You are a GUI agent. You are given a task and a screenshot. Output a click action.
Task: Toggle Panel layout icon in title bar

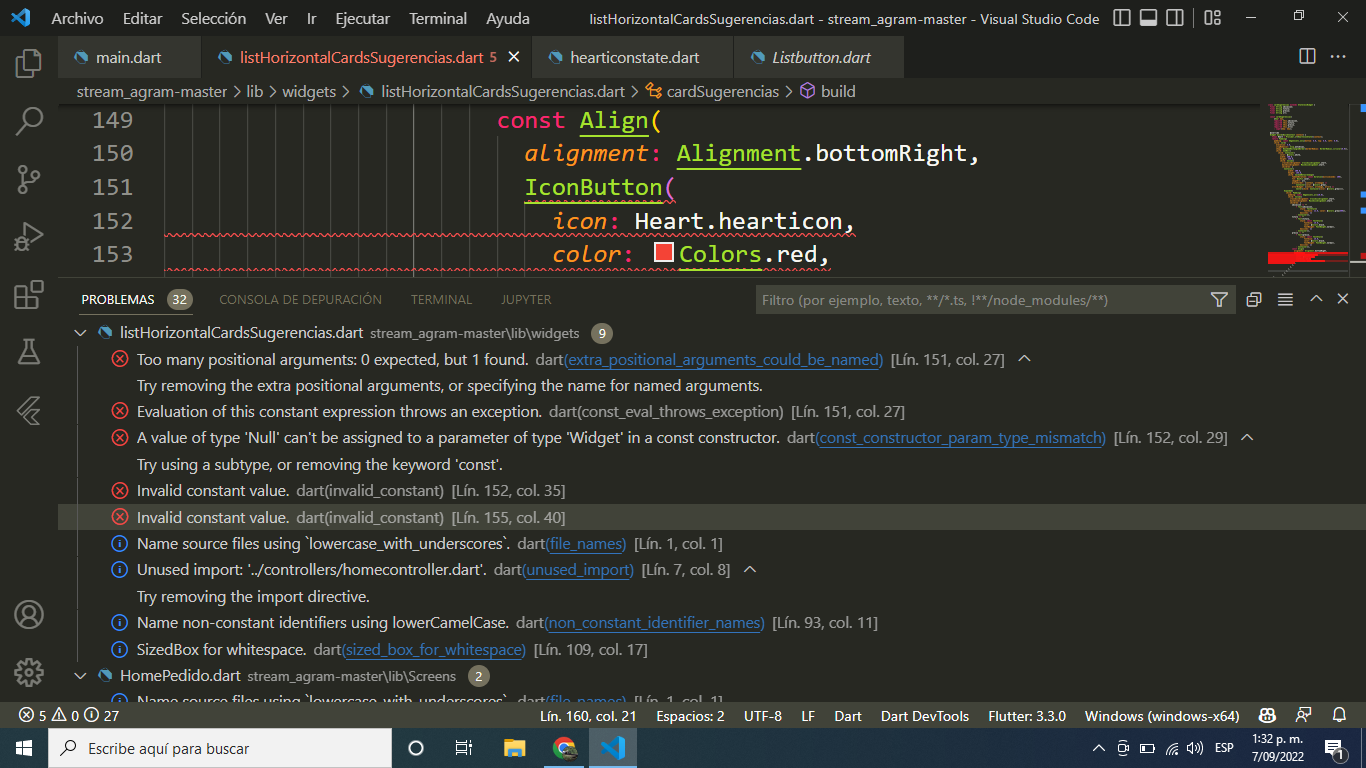click(1149, 18)
